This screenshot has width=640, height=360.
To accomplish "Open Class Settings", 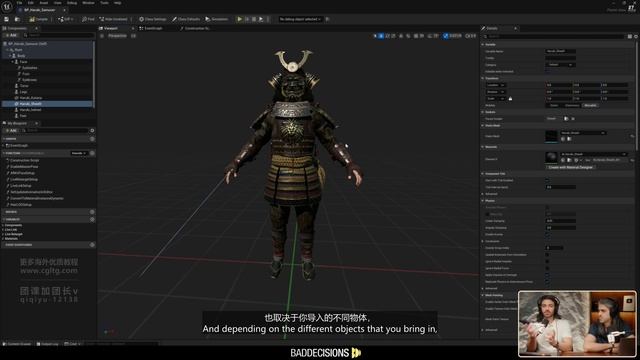I will coord(153,19).
